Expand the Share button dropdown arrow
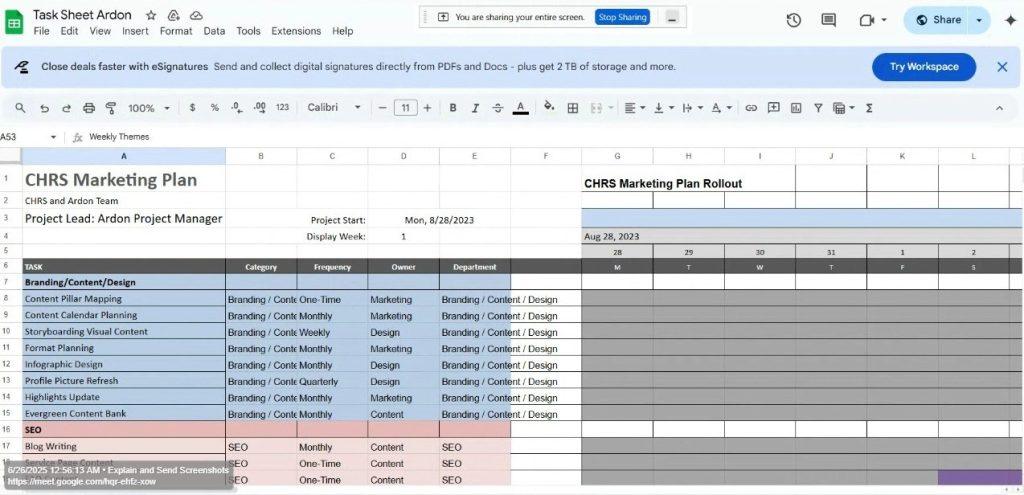This screenshot has height=495, width=1024. click(x=979, y=20)
